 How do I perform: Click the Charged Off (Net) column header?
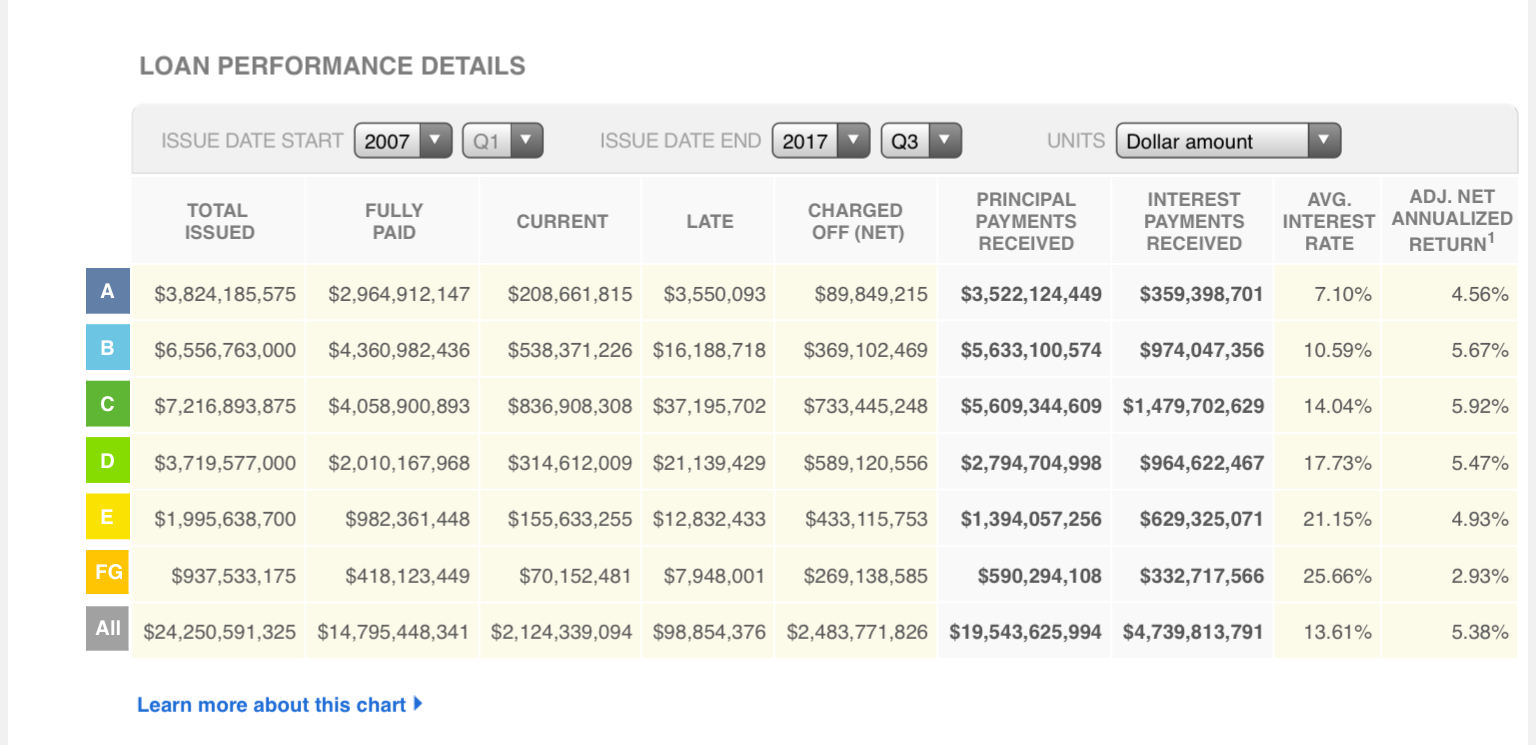pos(855,221)
